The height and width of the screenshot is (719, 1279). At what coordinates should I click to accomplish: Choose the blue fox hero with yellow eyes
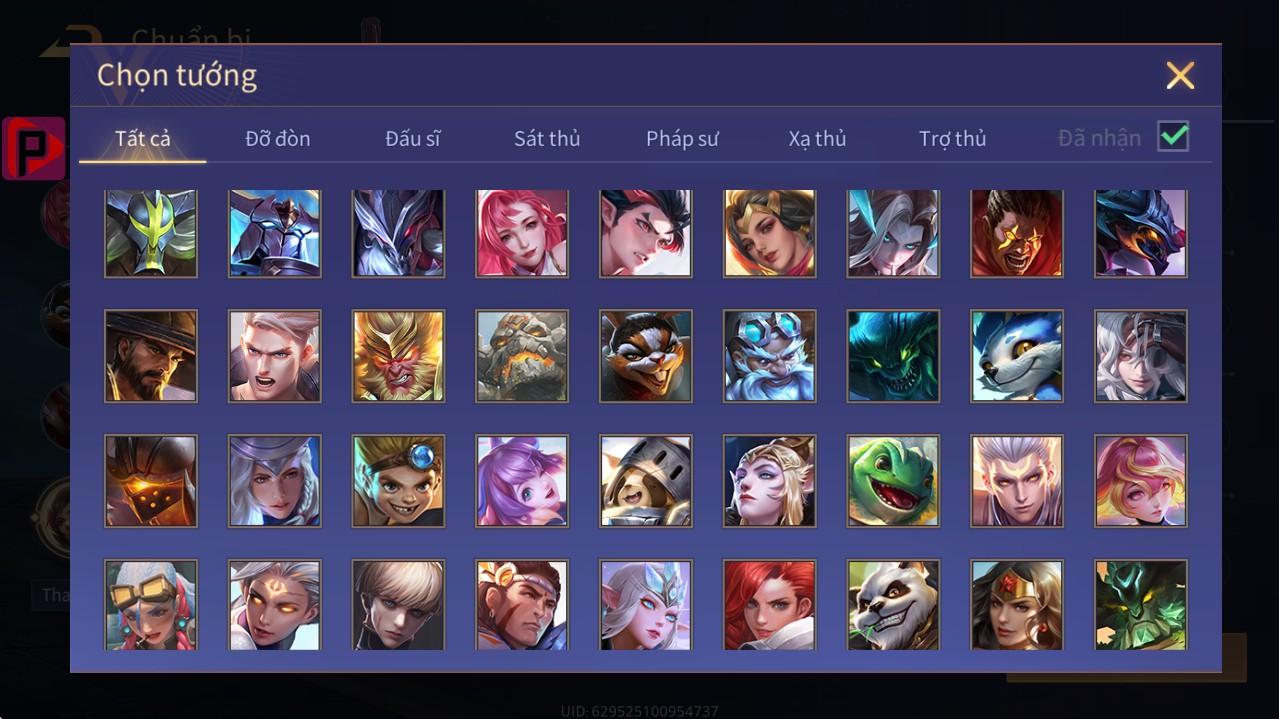pos(1017,356)
